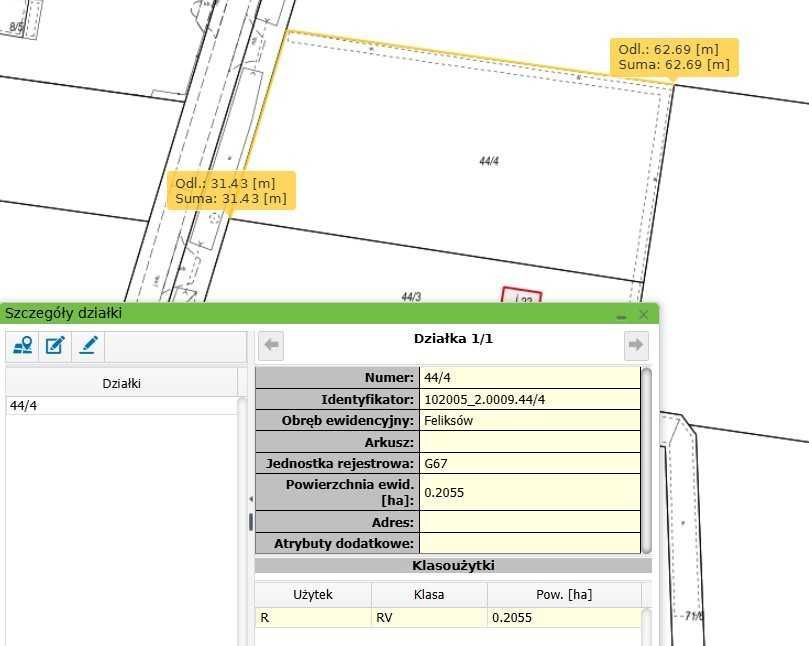
Task: Click the details table vertical scrollbar
Action: [646, 460]
